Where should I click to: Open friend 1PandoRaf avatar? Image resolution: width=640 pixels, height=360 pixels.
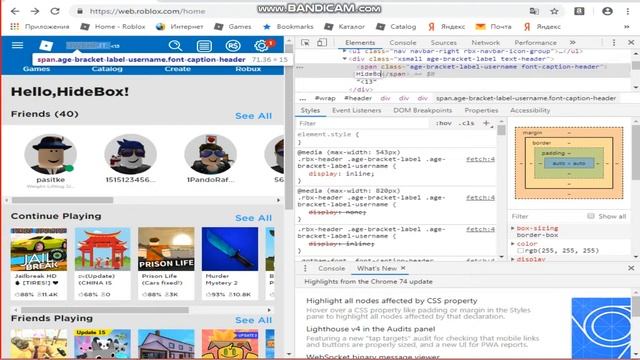click(210, 154)
